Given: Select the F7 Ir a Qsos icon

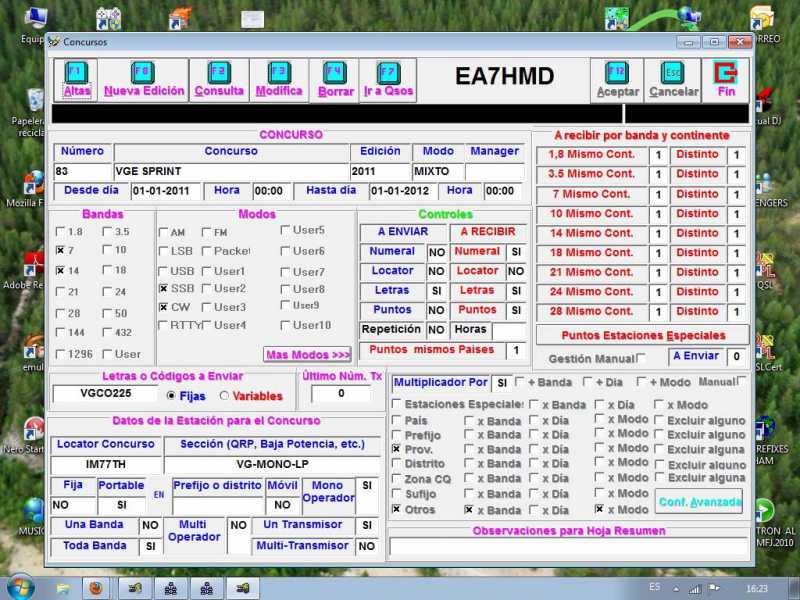Looking at the screenshot, I should tap(389, 72).
